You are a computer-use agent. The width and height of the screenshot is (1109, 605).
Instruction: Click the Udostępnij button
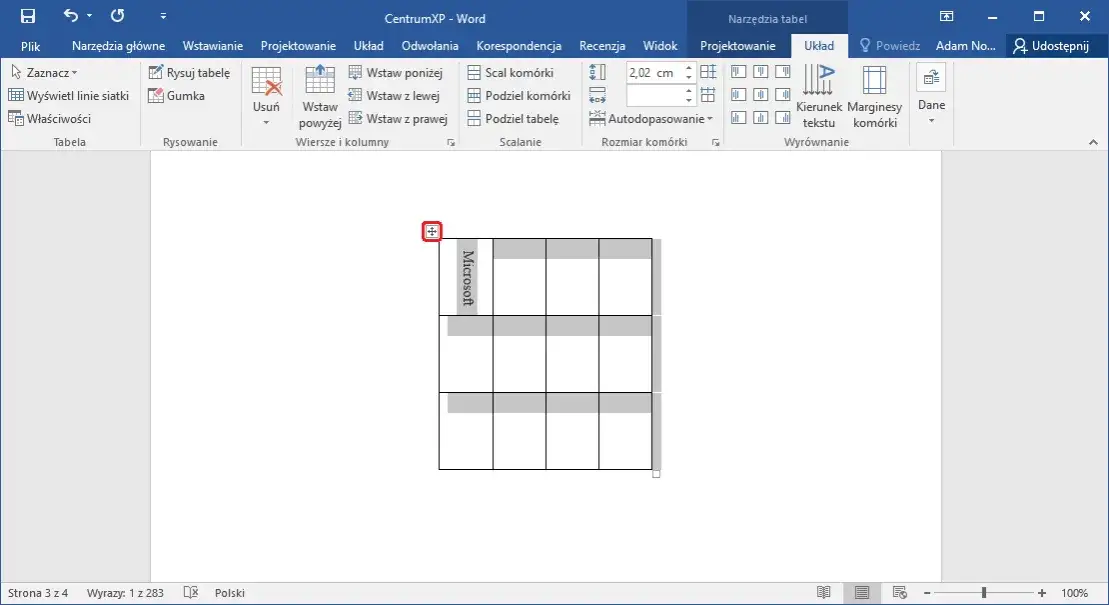1055,45
